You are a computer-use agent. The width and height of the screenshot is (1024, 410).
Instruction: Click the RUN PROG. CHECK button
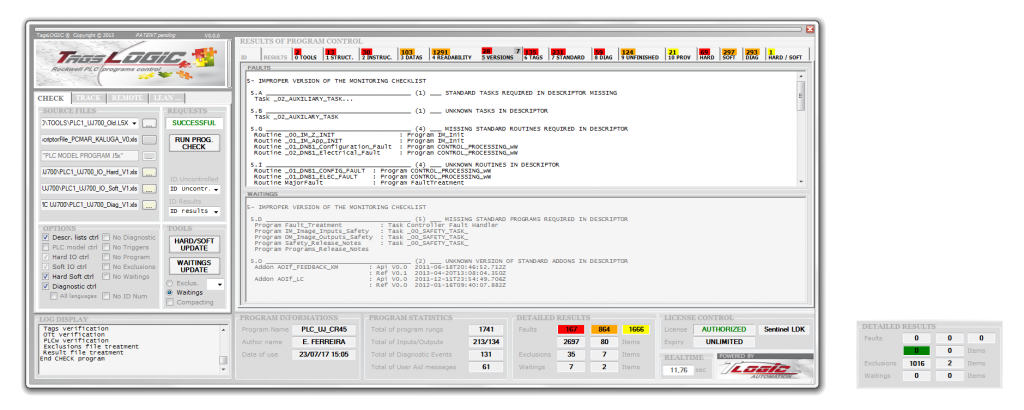(x=195, y=143)
